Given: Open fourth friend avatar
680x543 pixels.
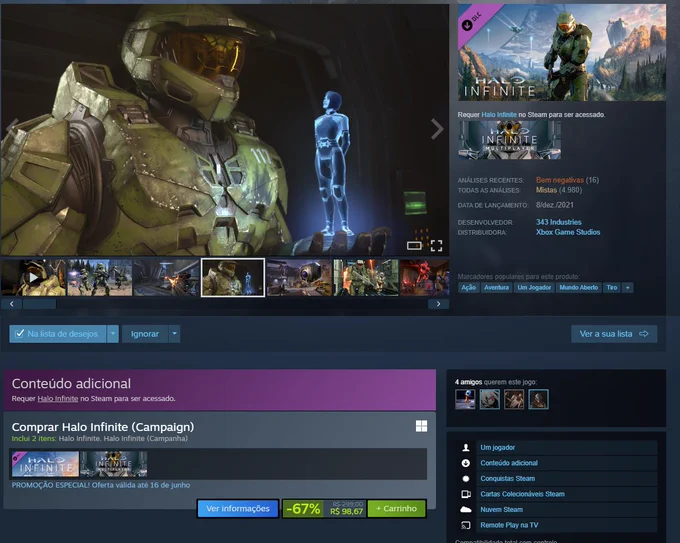Looking at the screenshot, I should (x=538, y=399).
